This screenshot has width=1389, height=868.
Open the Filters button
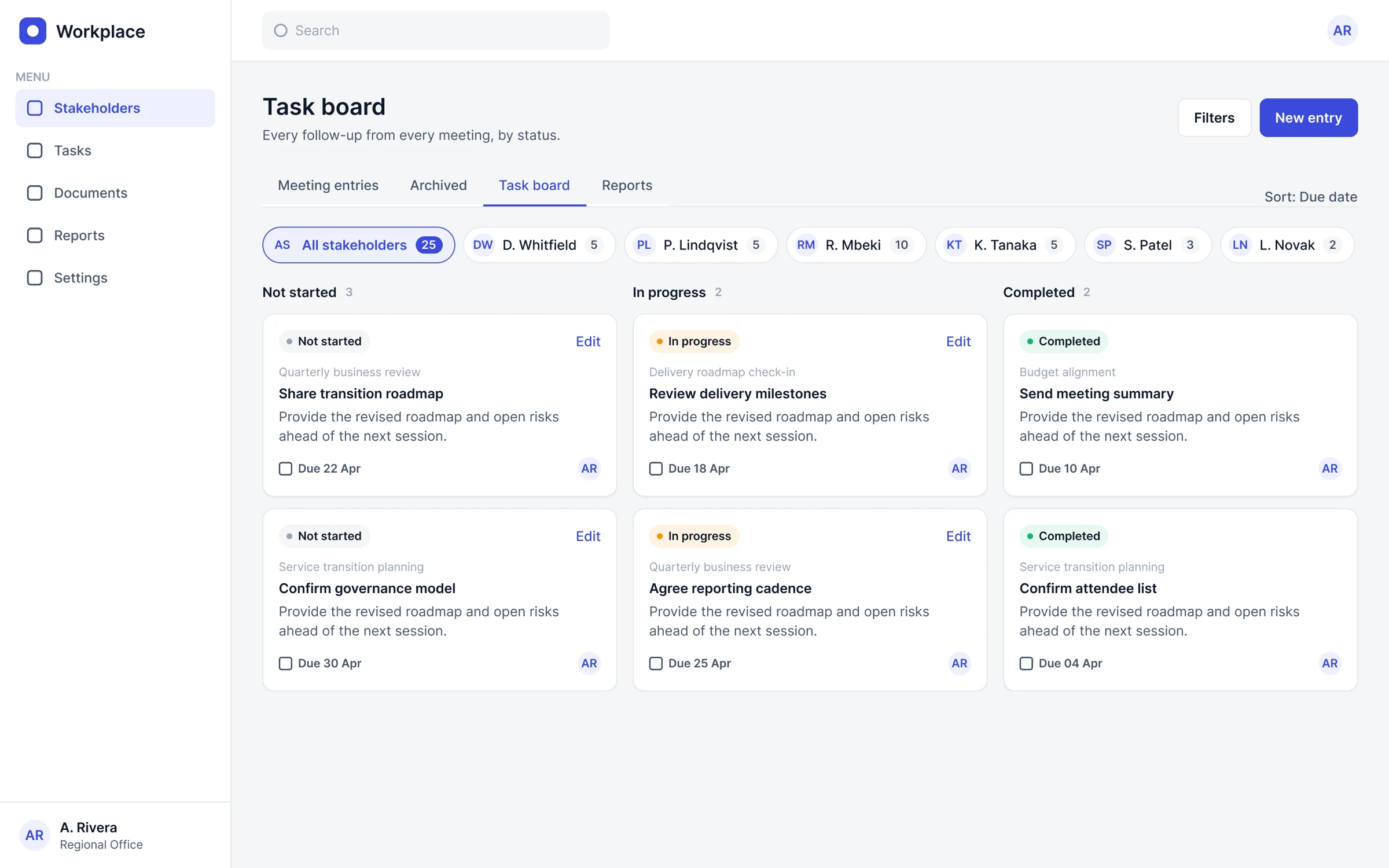click(1214, 117)
